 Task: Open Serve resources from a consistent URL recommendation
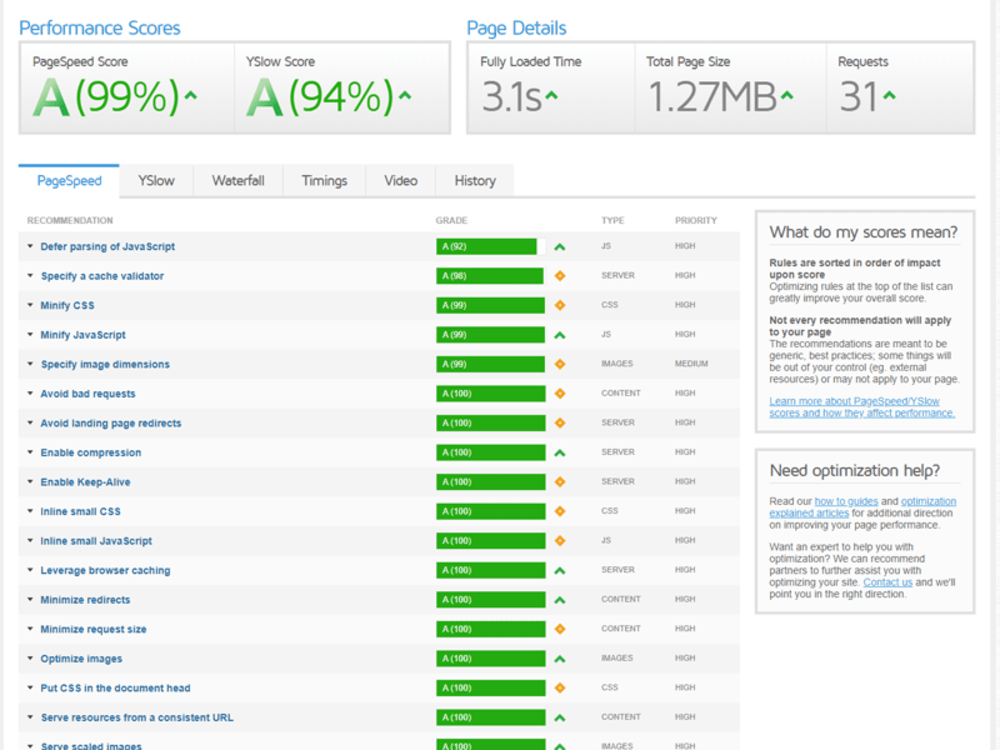tap(137, 717)
